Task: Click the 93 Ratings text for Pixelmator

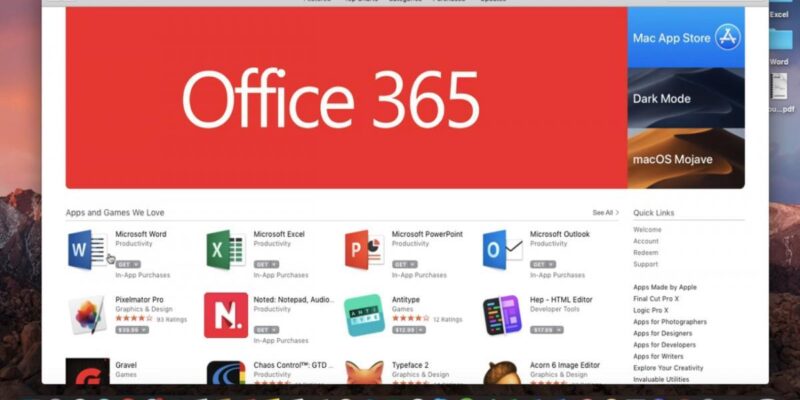Action: pyautogui.click(x=171, y=319)
